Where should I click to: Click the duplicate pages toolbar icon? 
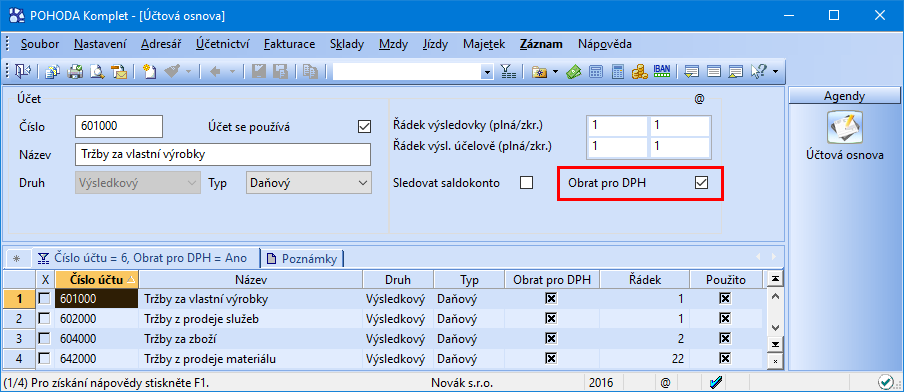pos(311,71)
